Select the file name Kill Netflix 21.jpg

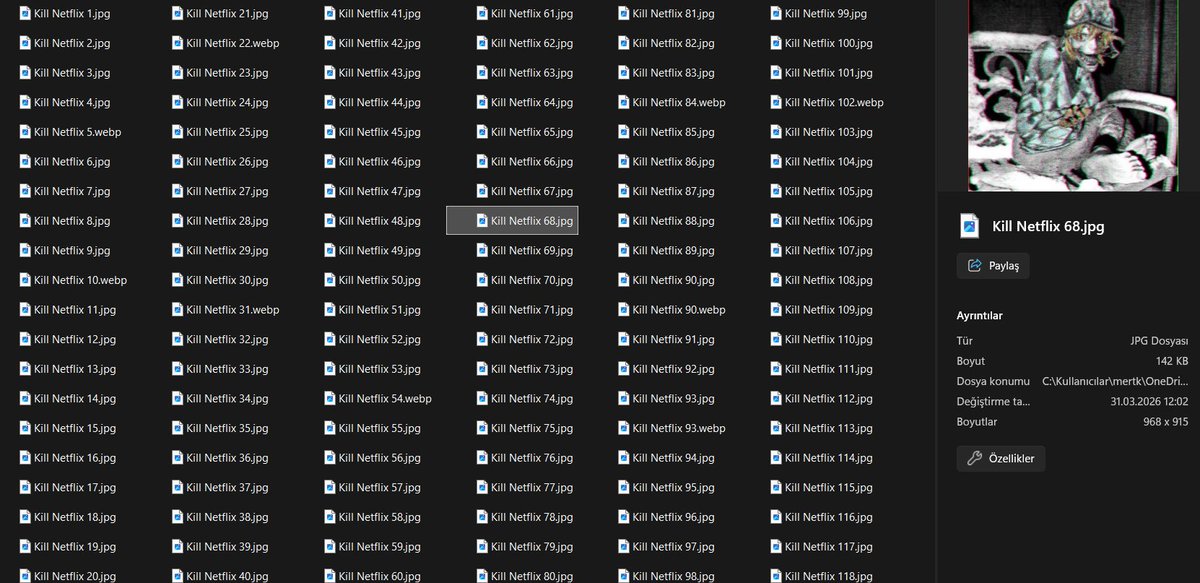tap(227, 14)
